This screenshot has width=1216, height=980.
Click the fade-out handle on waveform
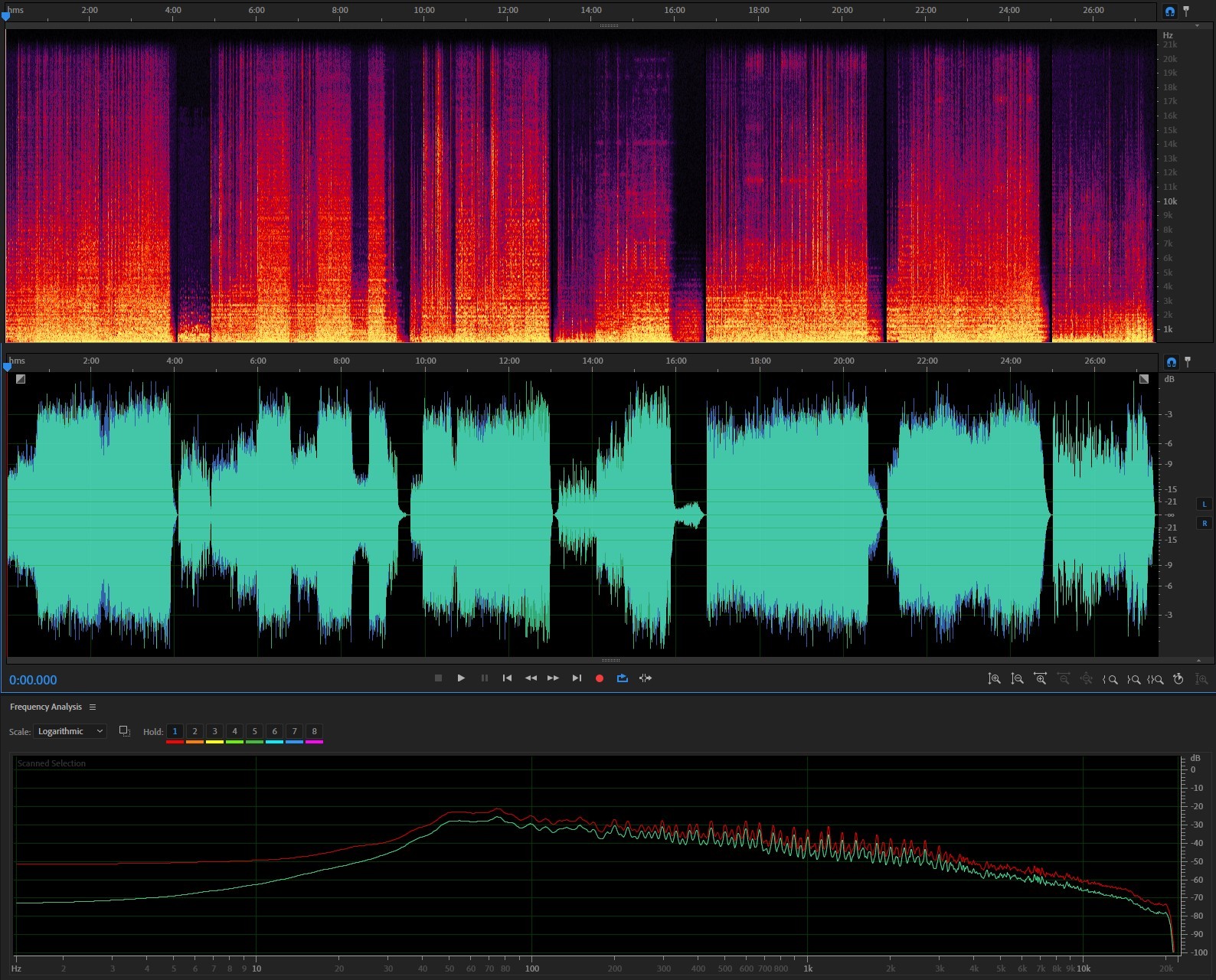click(1144, 379)
